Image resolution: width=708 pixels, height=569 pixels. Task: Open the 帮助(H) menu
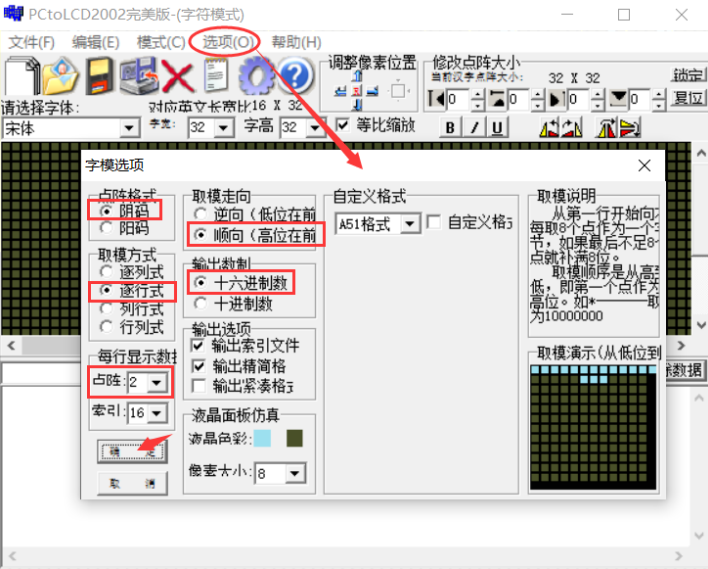tap(296, 42)
